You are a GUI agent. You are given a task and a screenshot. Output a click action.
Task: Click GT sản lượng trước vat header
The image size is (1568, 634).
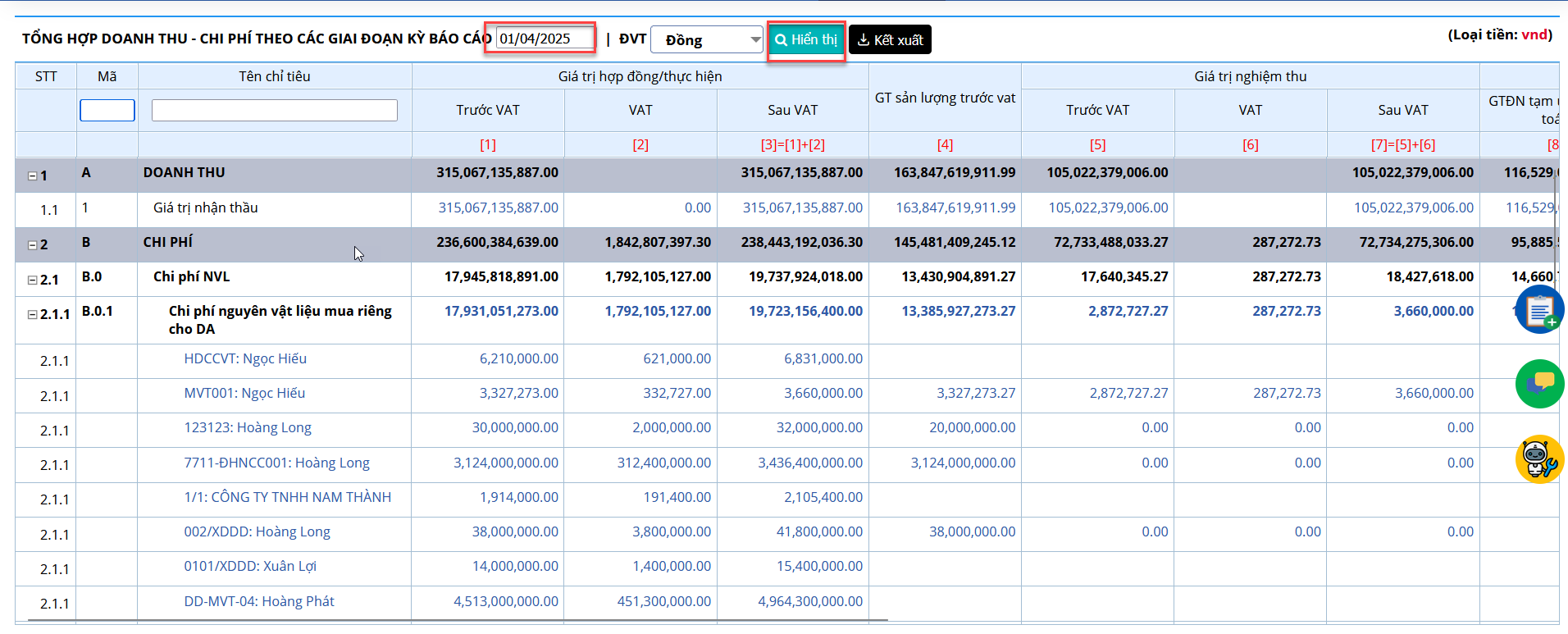click(x=945, y=98)
